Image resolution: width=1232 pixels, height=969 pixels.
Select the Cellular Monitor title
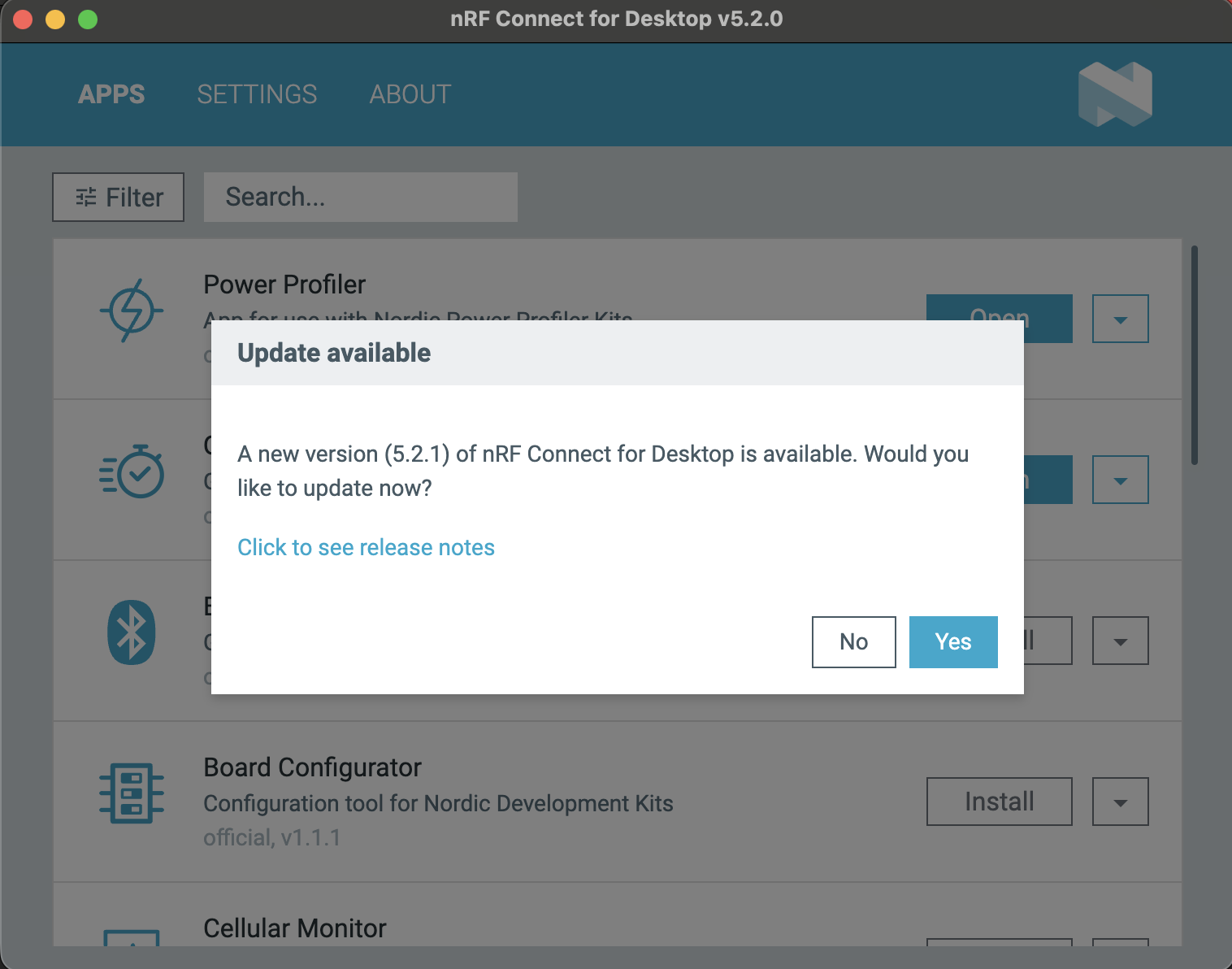(x=295, y=928)
